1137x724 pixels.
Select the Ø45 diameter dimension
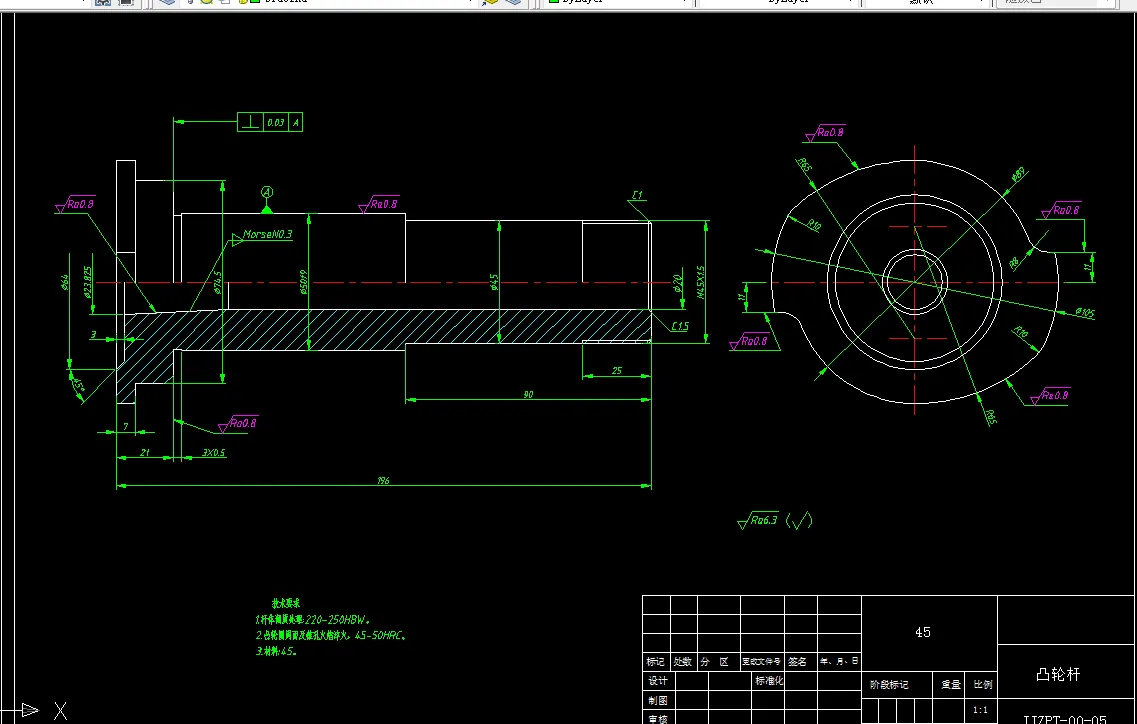(x=494, y=281)
